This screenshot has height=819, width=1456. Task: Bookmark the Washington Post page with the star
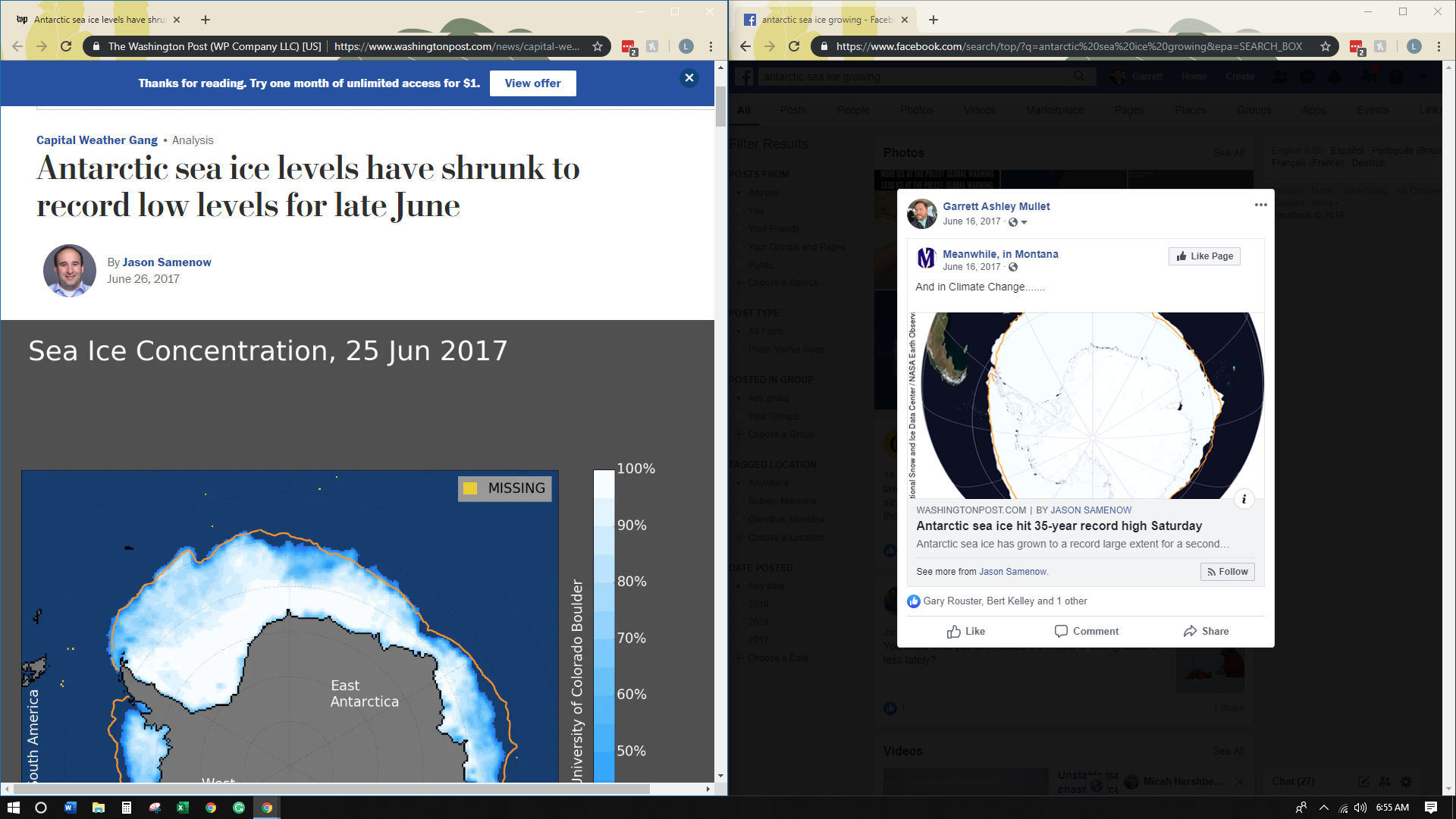[598, 46]
